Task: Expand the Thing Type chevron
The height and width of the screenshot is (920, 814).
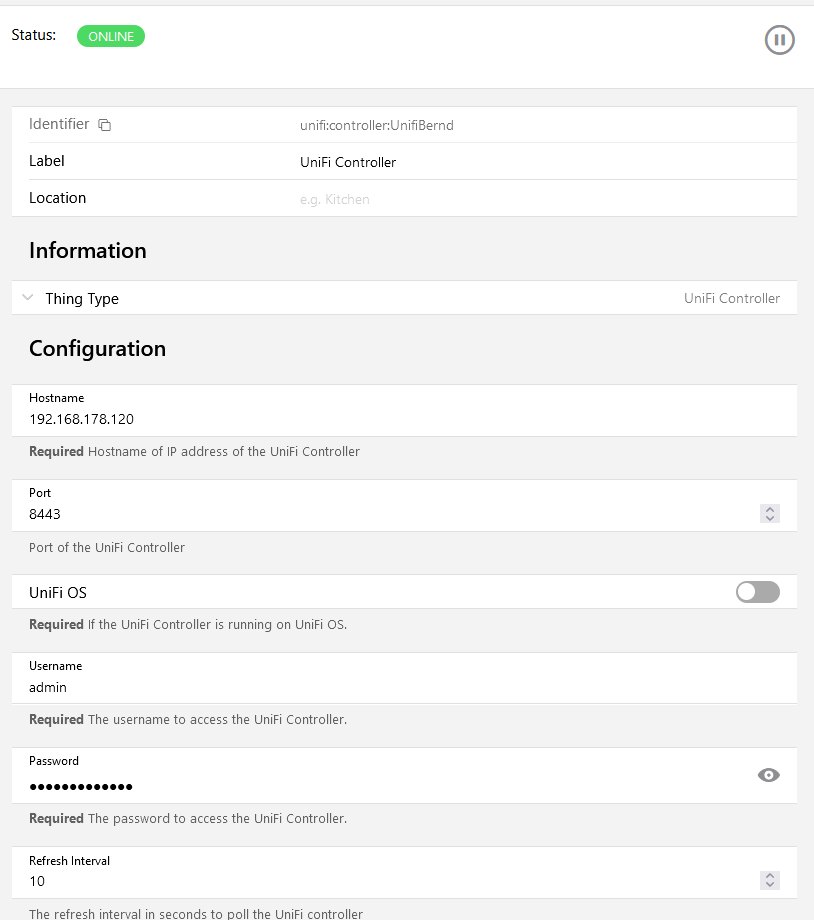Action: pos(28,298)
